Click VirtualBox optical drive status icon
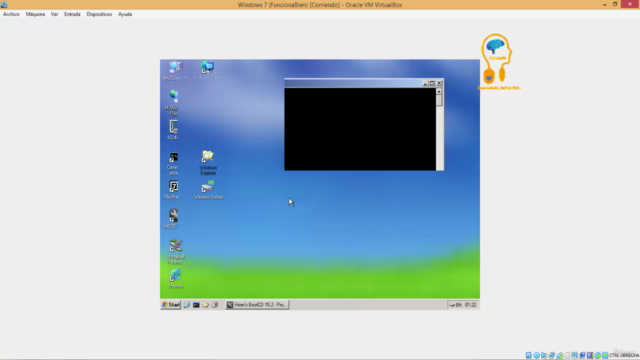This screenshot has height=360, width=640. [537, 355]
